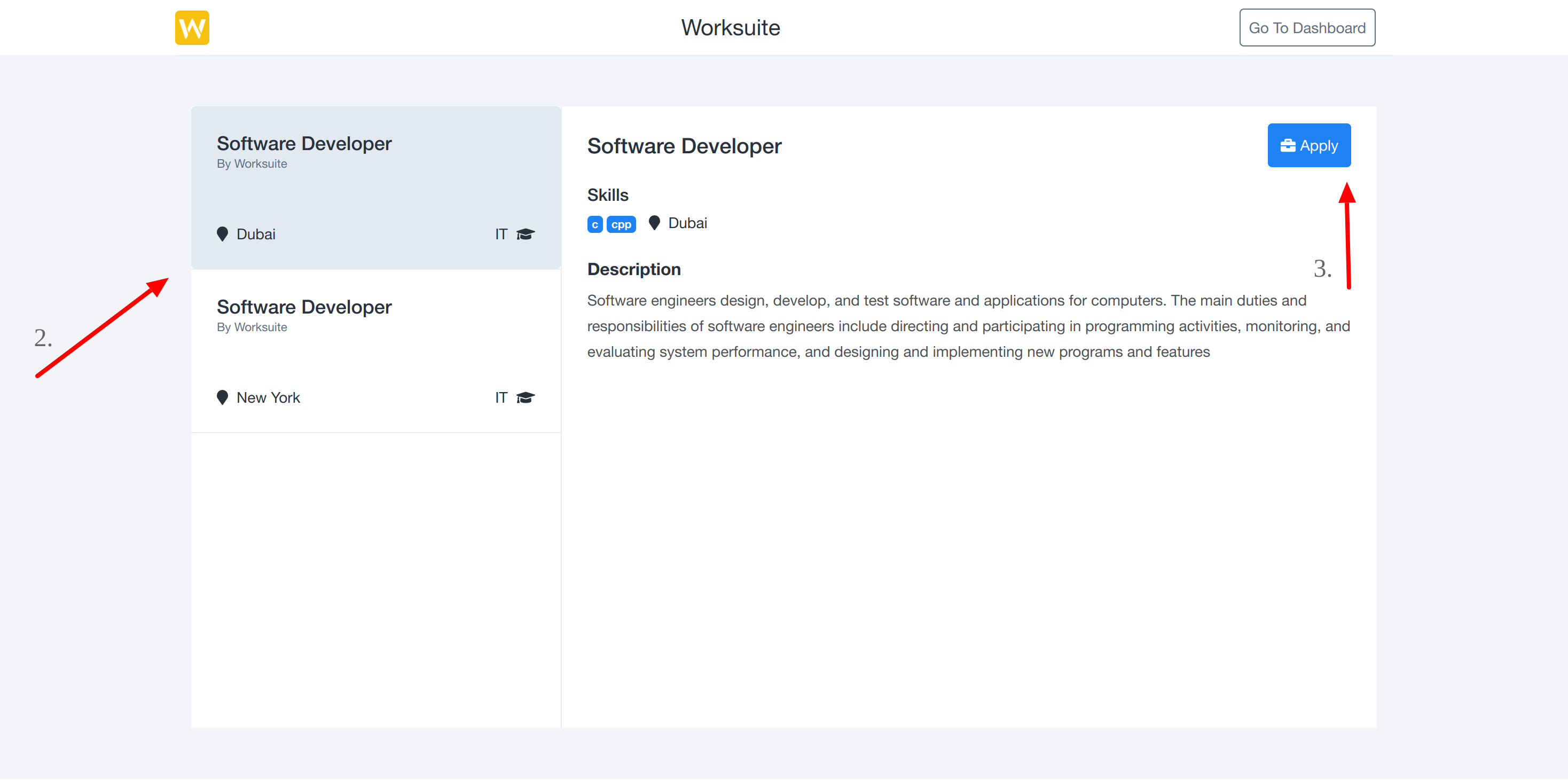Viewport: 1568px width, 782px height.
Task: Click the Description heading
Action: pos(633,269)
